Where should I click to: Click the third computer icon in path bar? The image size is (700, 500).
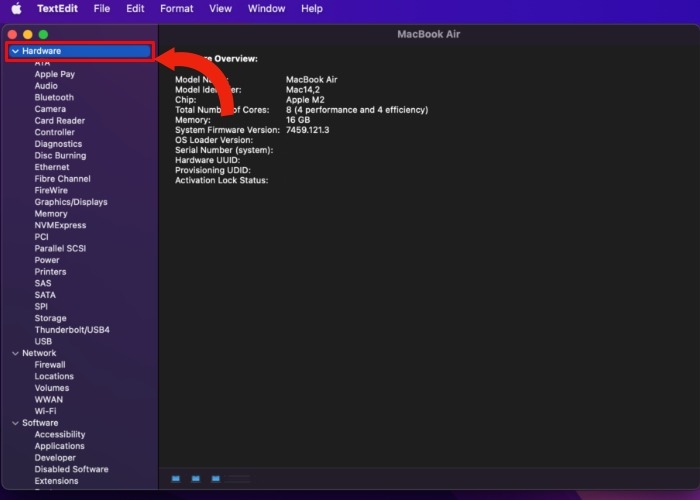[216, 479]
